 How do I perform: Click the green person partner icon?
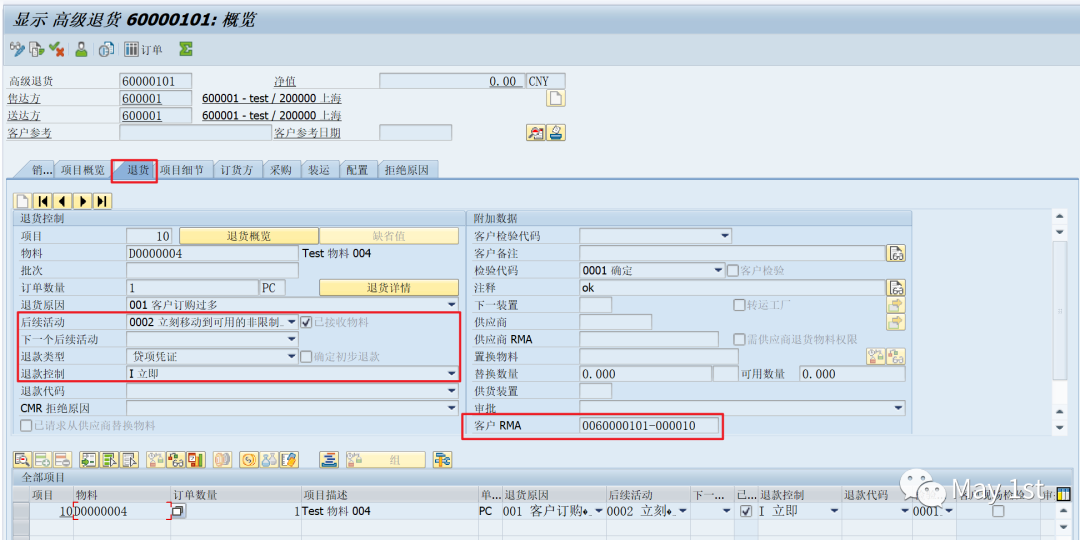tap(82, 50)
